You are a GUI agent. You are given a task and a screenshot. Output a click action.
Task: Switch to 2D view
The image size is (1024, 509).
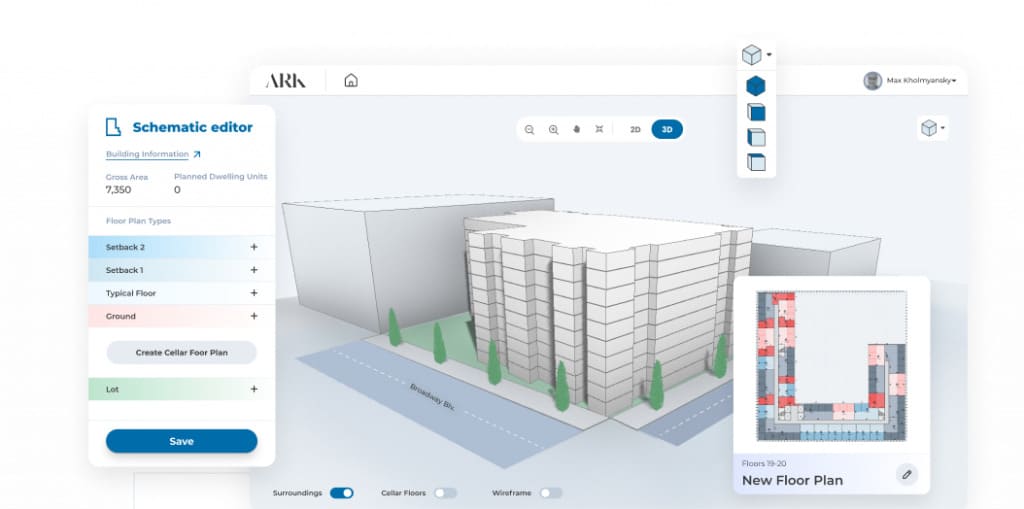coord(635,129)
